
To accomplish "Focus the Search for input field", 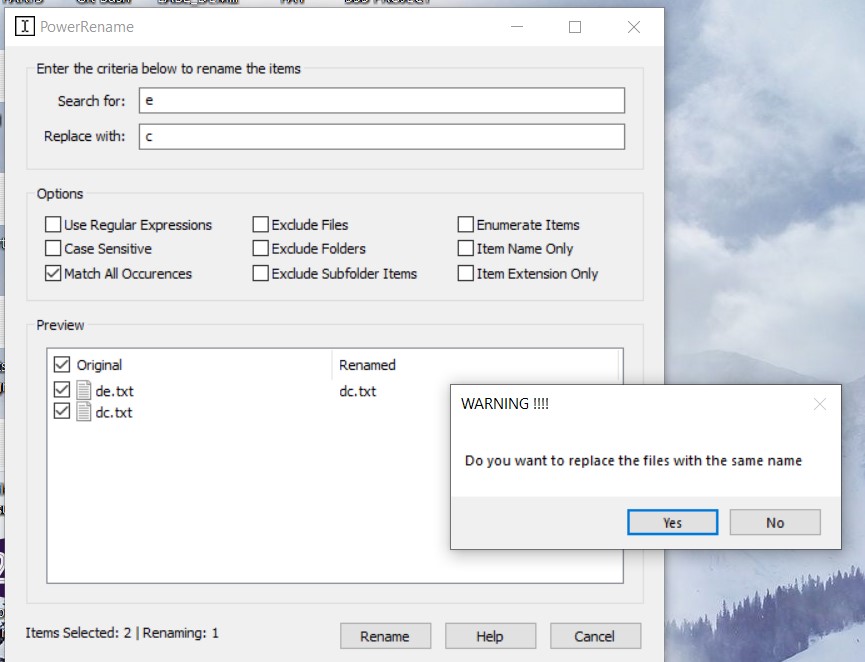I will tap(382, 100).
